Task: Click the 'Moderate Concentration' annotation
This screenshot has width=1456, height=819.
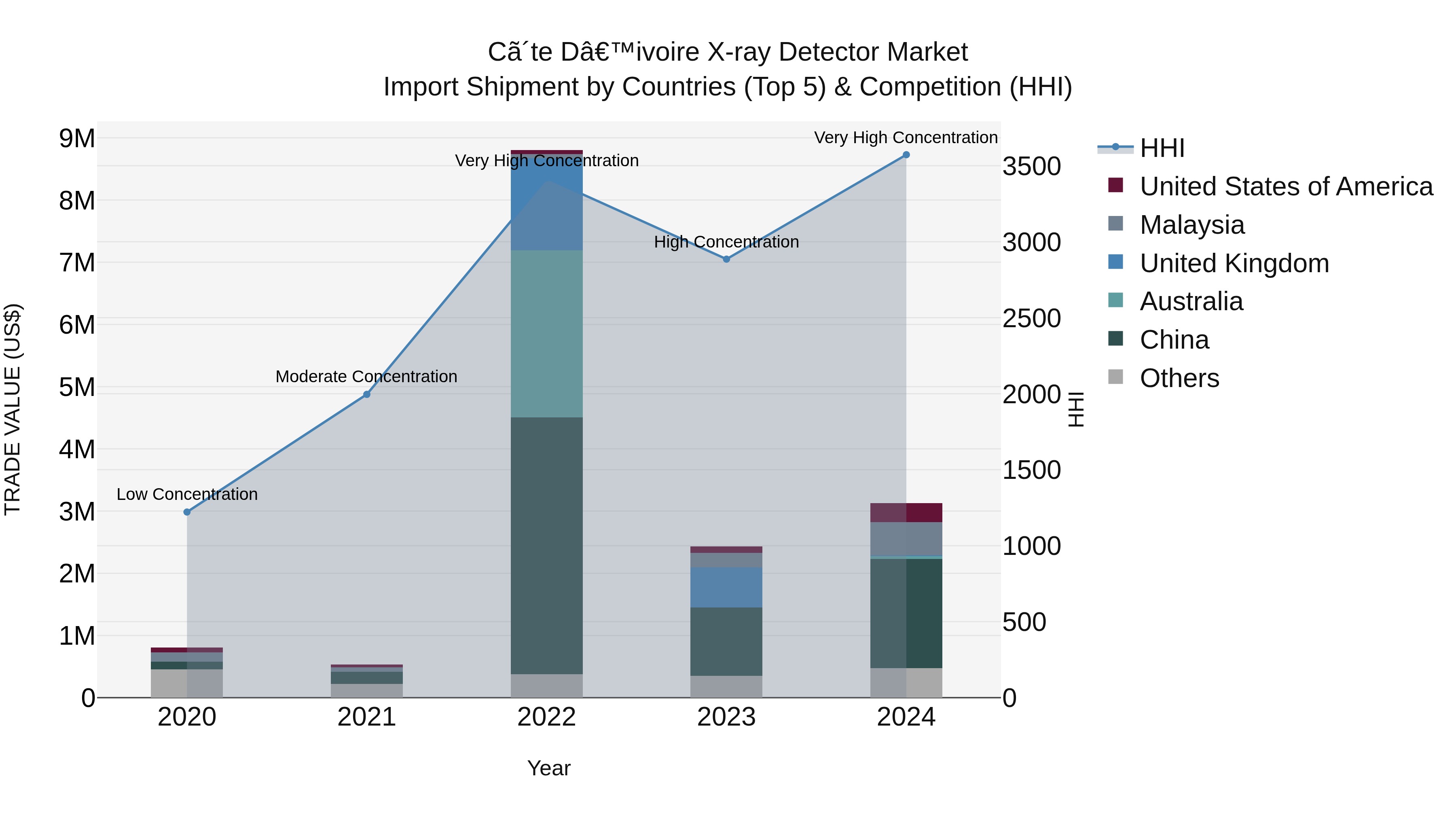Action: (x=367, y=377)
